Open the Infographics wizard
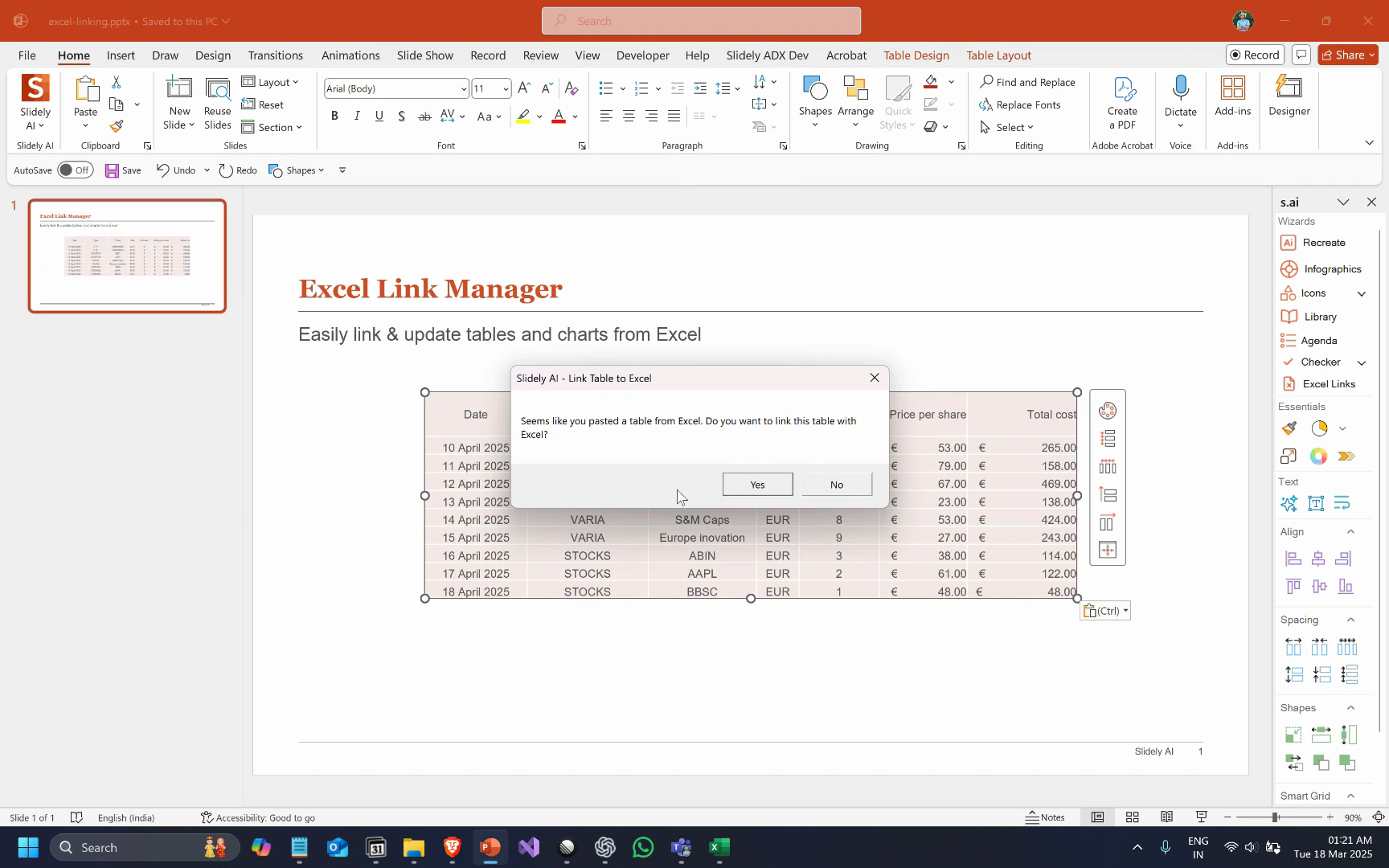1389x868 pixels. pos(1328,268)
